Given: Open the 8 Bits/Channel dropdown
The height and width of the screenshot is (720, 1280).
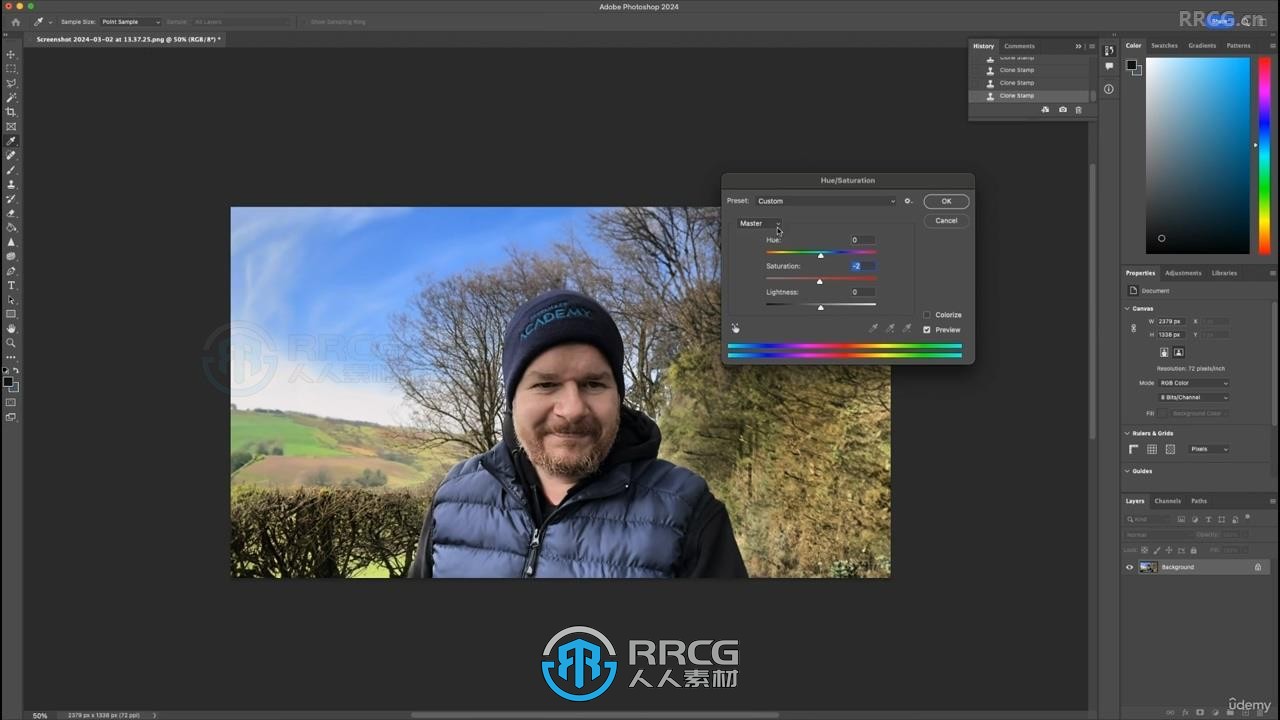Looking at the screenshot, I should 1194,397.
